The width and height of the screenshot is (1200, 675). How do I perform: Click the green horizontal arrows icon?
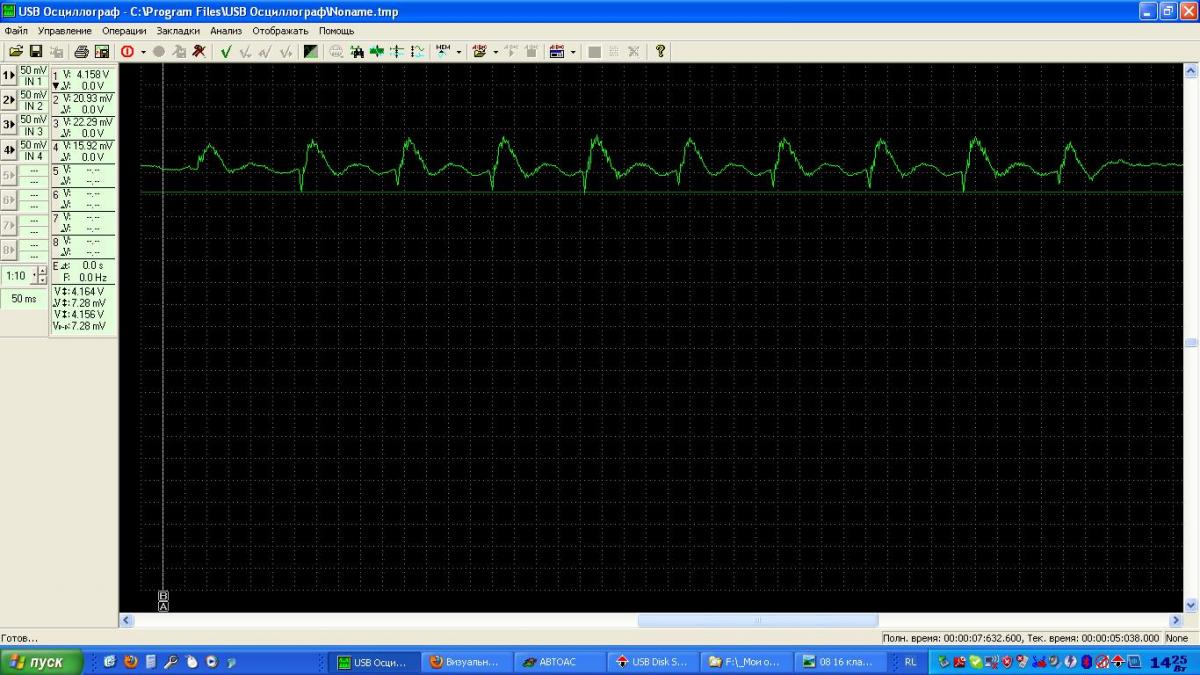[377, 51]
